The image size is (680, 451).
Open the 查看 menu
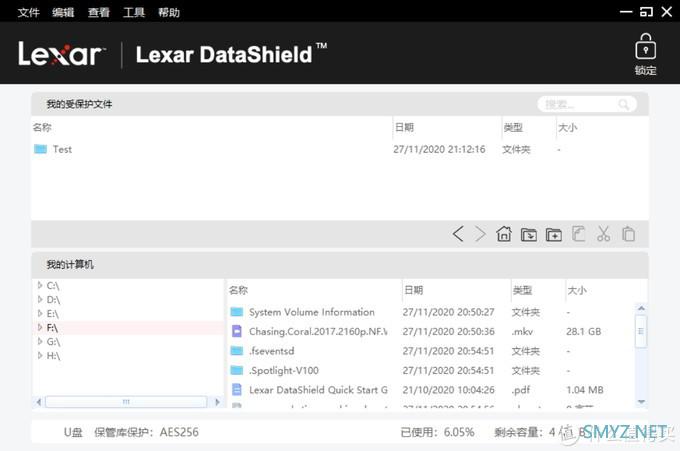coord(99,12)
